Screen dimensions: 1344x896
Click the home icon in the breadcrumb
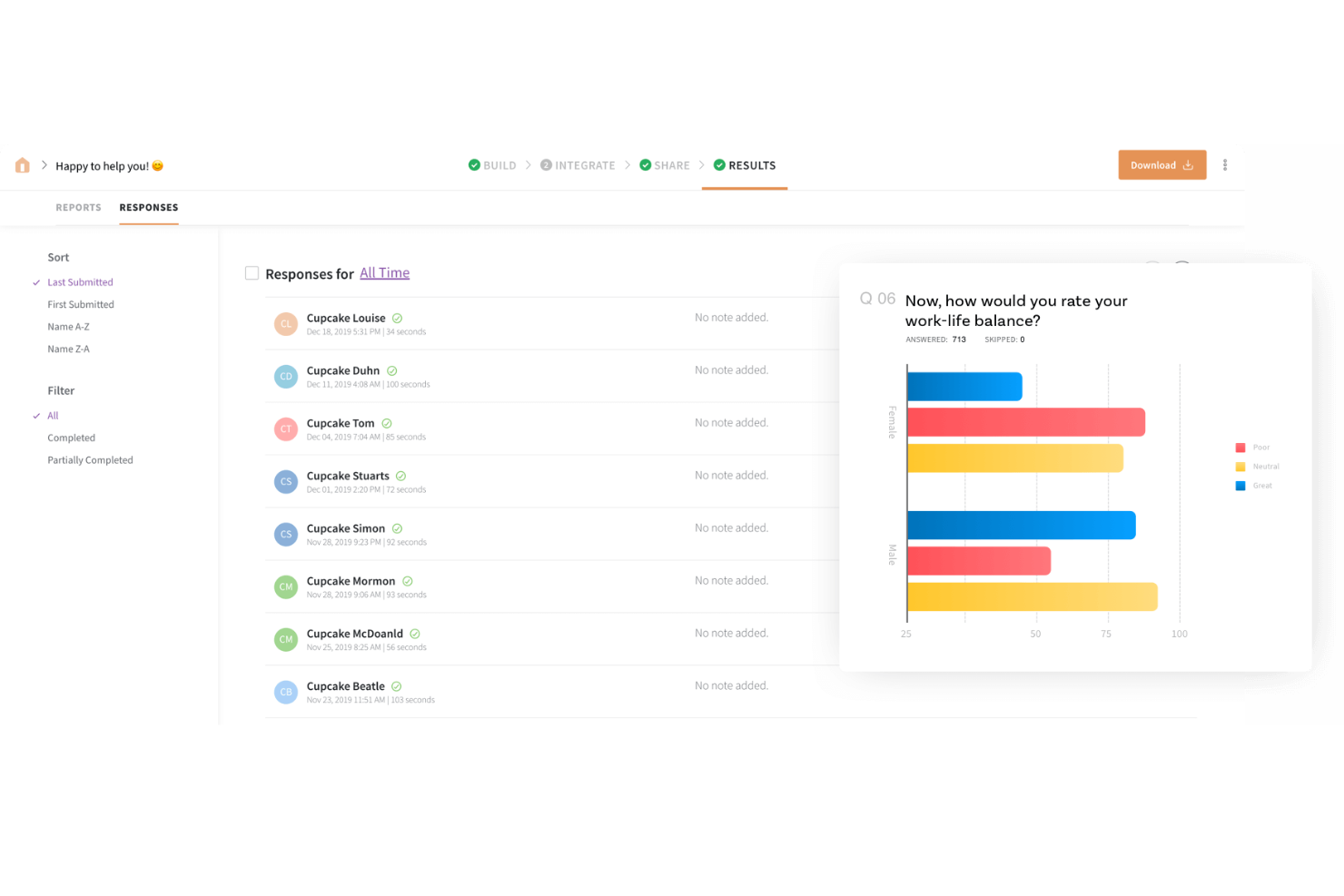coord(22,165)
